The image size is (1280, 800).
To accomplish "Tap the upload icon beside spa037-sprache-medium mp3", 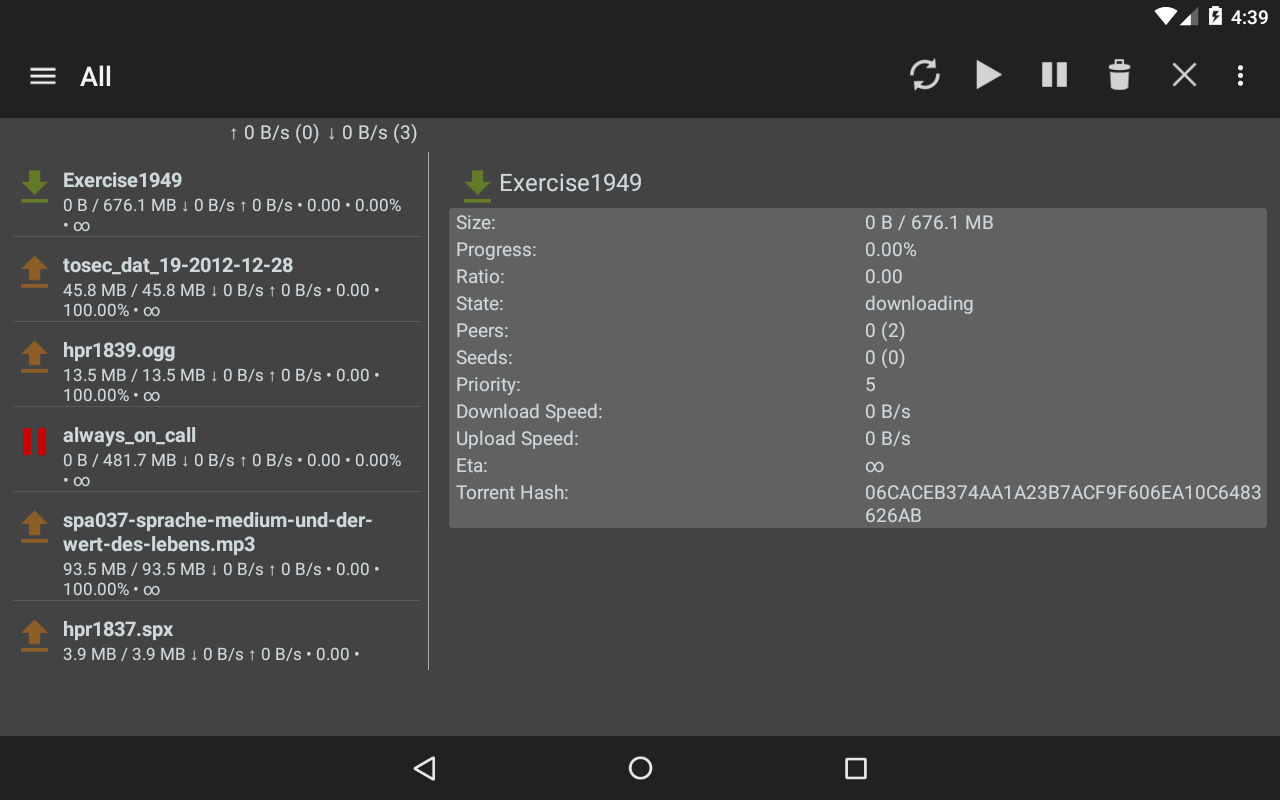I will [x=34, y=527].
